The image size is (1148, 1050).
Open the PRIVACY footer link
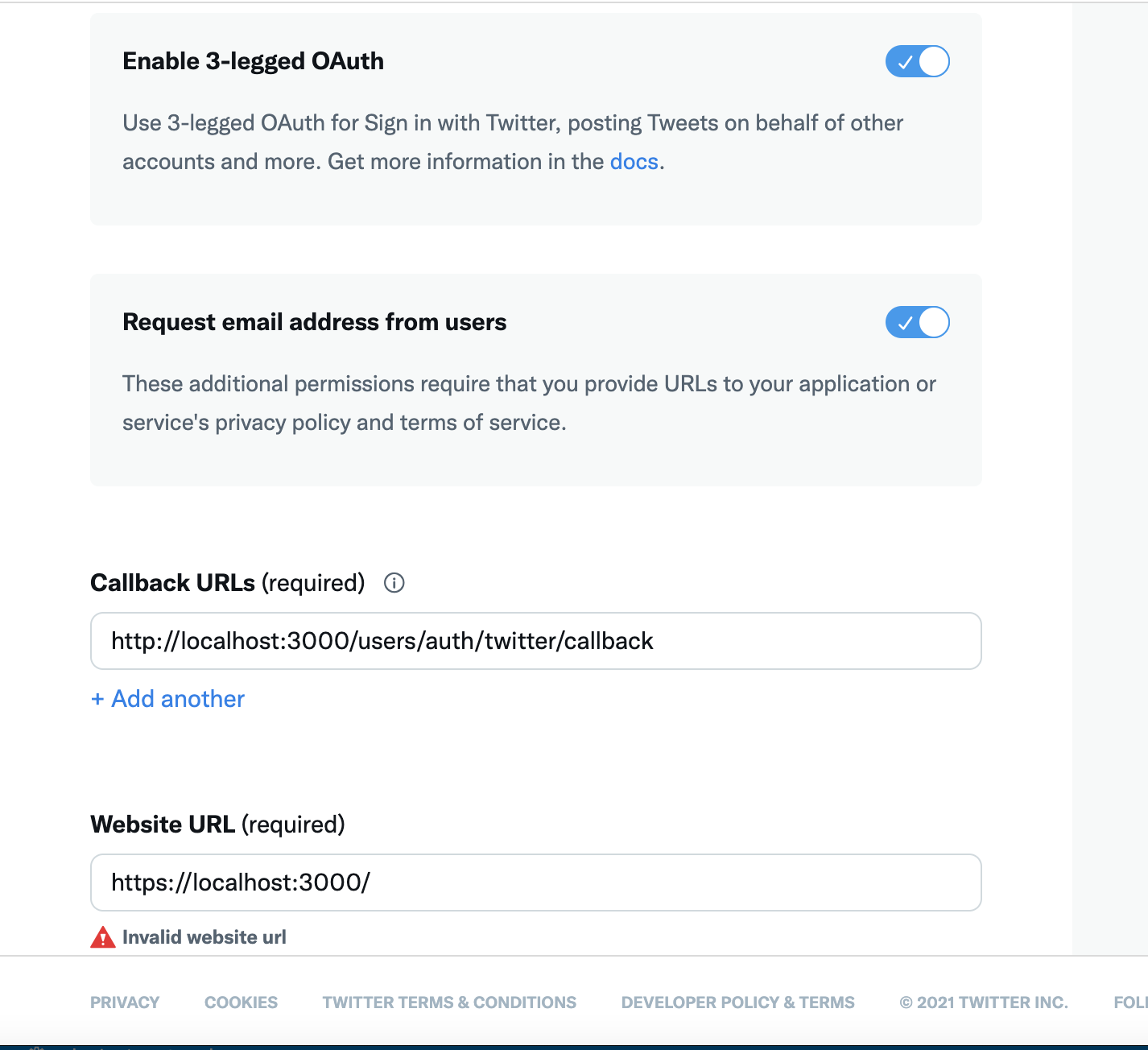(124, 1002)
